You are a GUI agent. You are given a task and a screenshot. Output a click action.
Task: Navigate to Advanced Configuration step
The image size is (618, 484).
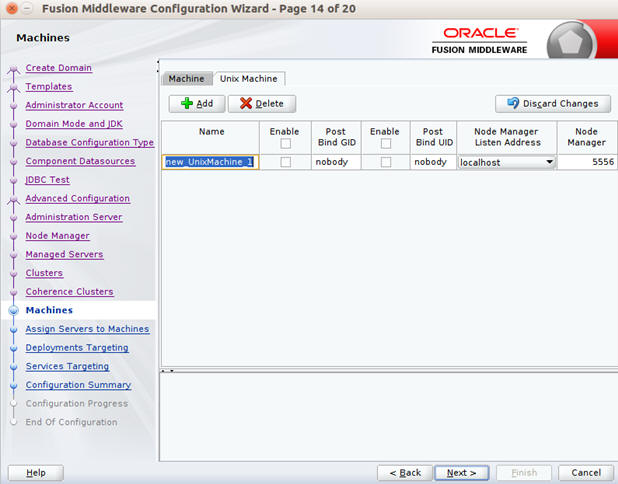[x=78, y=198]
